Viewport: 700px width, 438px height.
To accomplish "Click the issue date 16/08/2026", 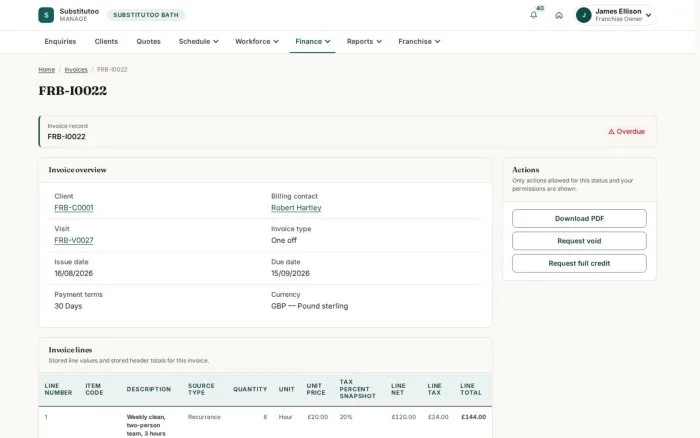I will pyautogui.click(x=74, y=273).
